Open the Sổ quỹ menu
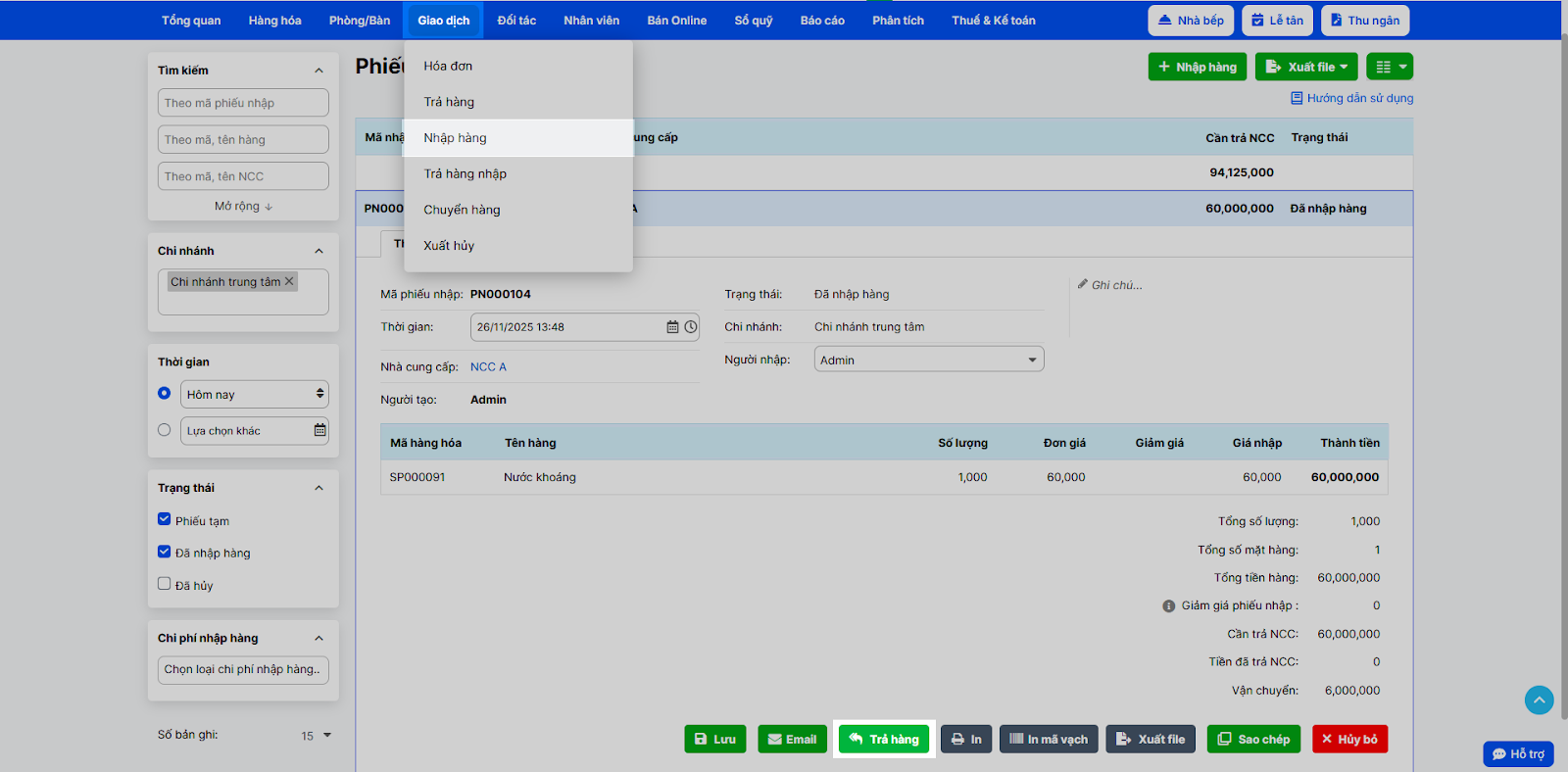 754,21
